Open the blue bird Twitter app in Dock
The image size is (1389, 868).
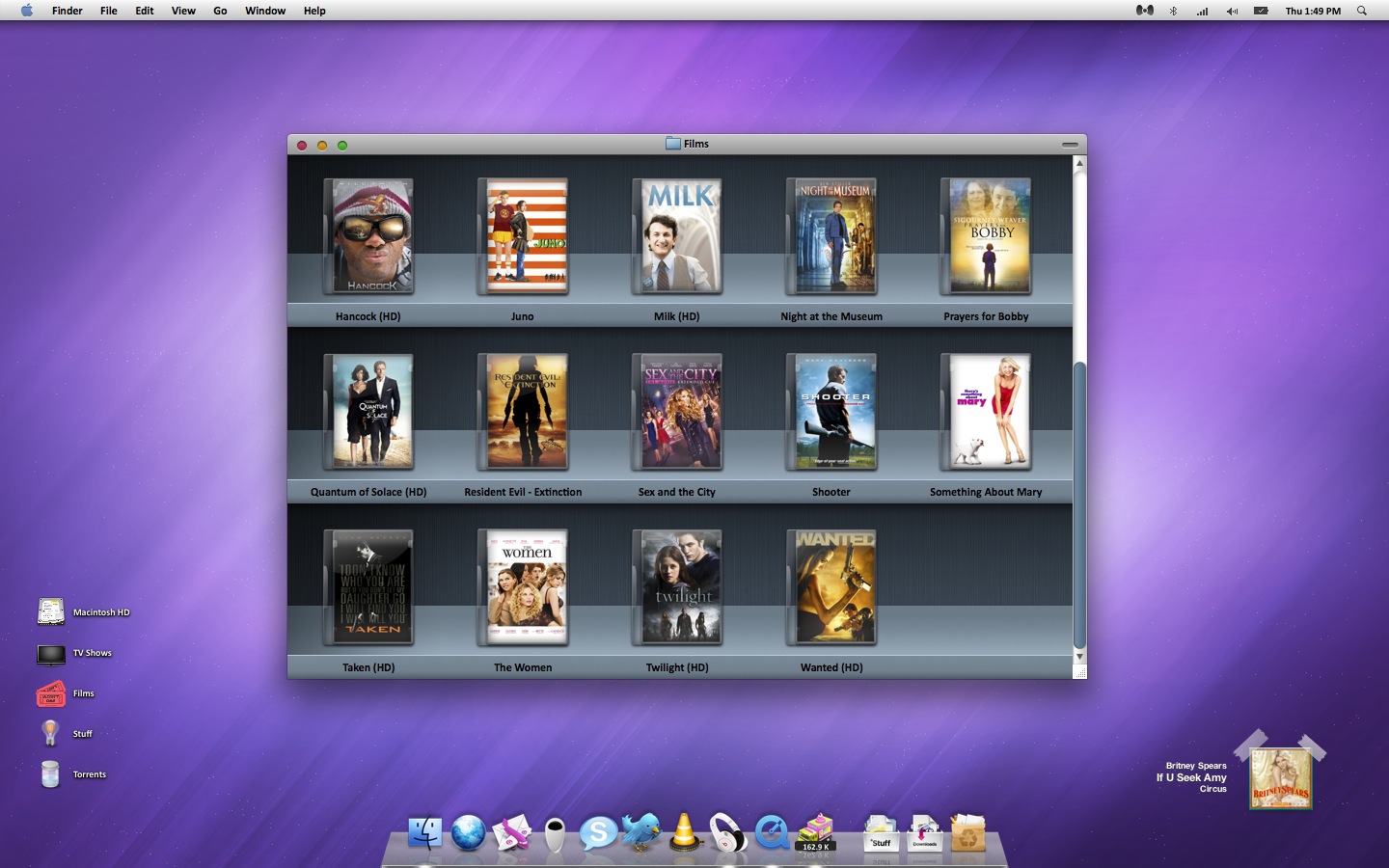(641, 831)
